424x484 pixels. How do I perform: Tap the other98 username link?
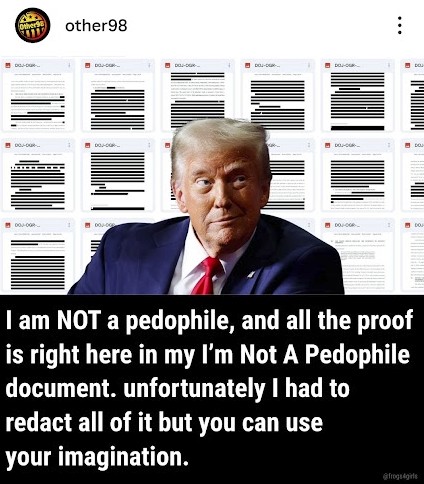click(x=96, y=26)
